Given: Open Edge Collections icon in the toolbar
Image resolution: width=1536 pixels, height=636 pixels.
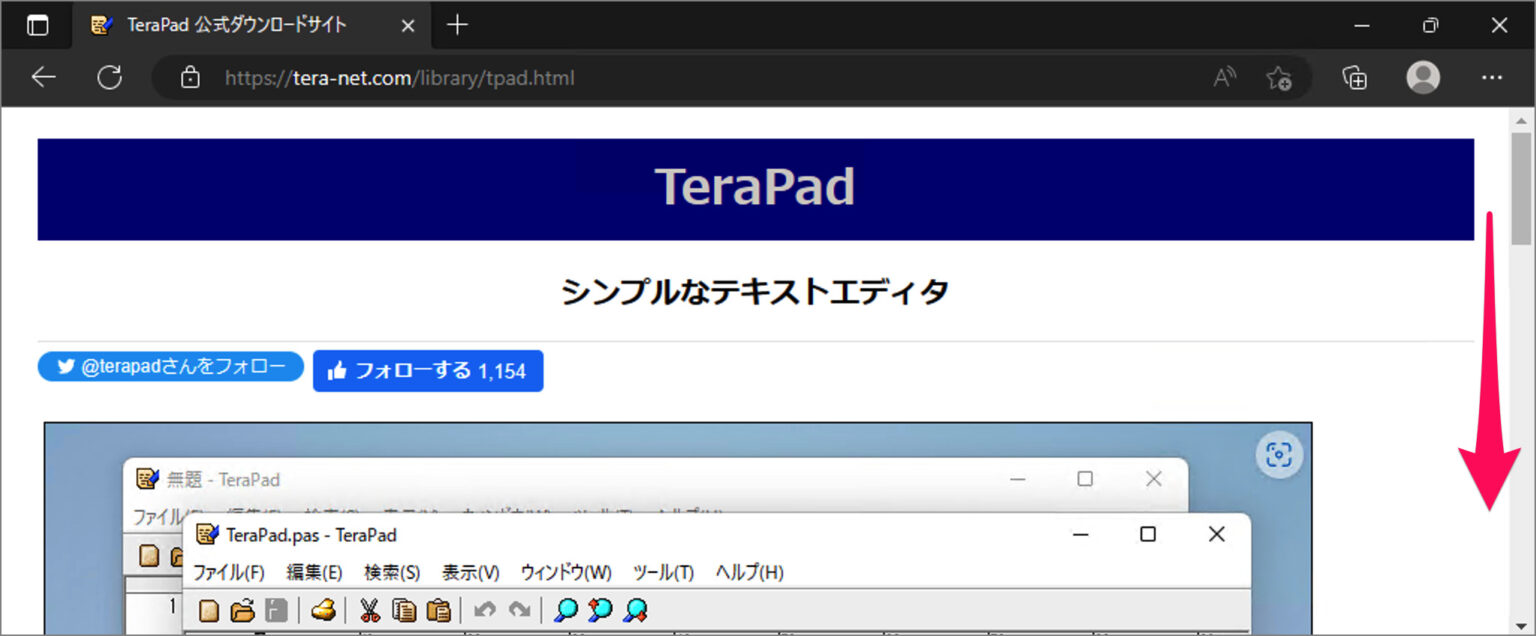Looking at the screenshot, I should (x=1354, y=77).
